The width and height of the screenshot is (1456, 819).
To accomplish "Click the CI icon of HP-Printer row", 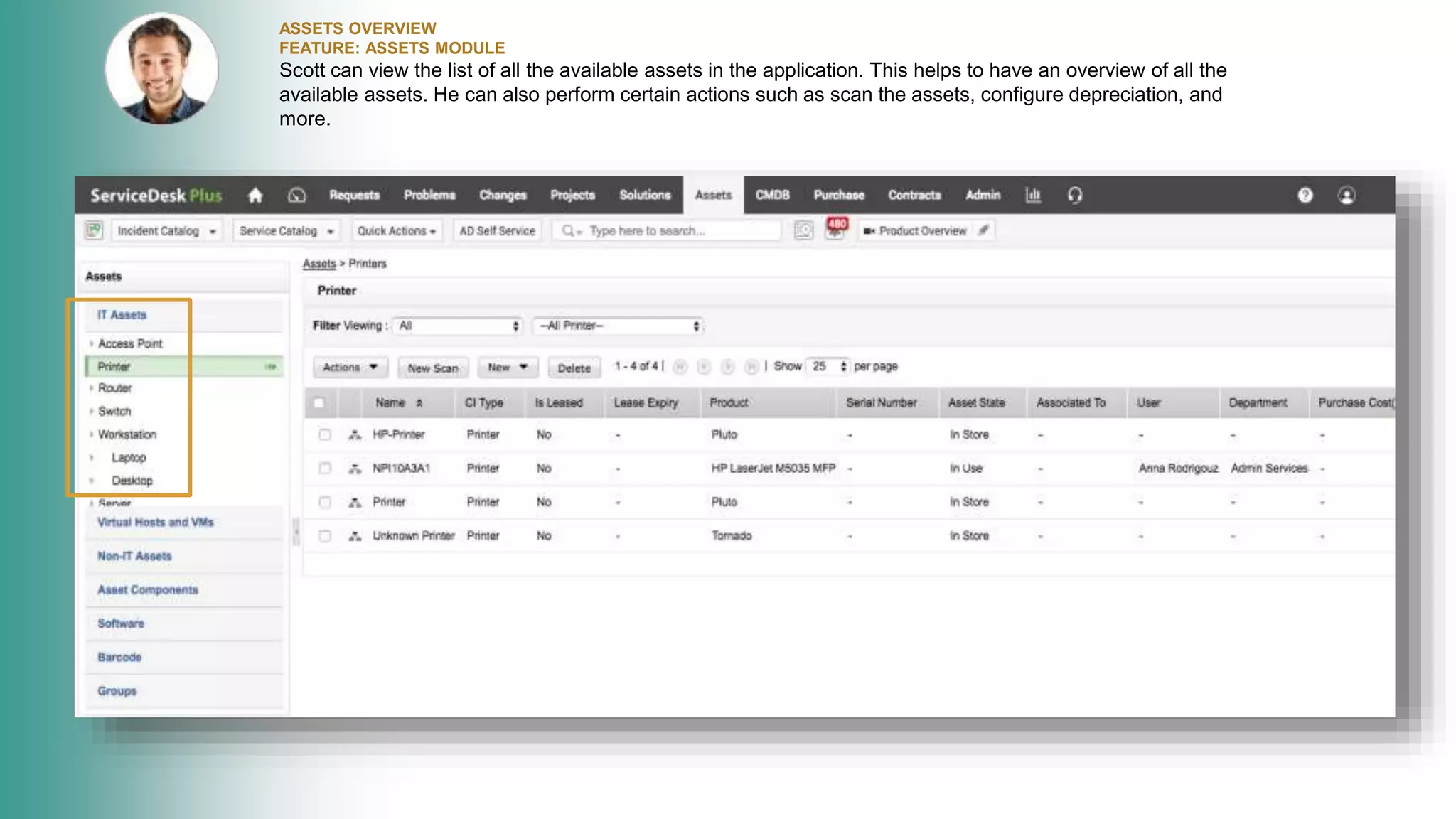I will pyautogui.click(x=355, y=434).
